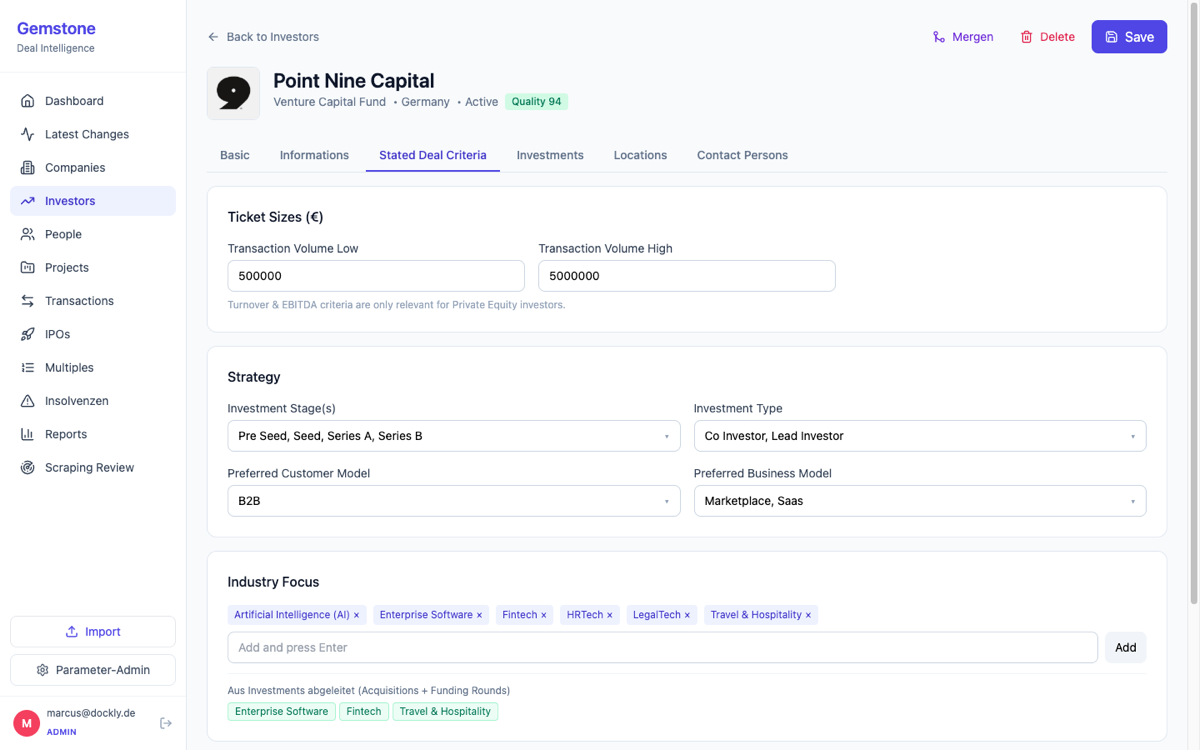Screen dimensions: 1200x750
Task: Click the People users icon
Action: tap(27, 234)
